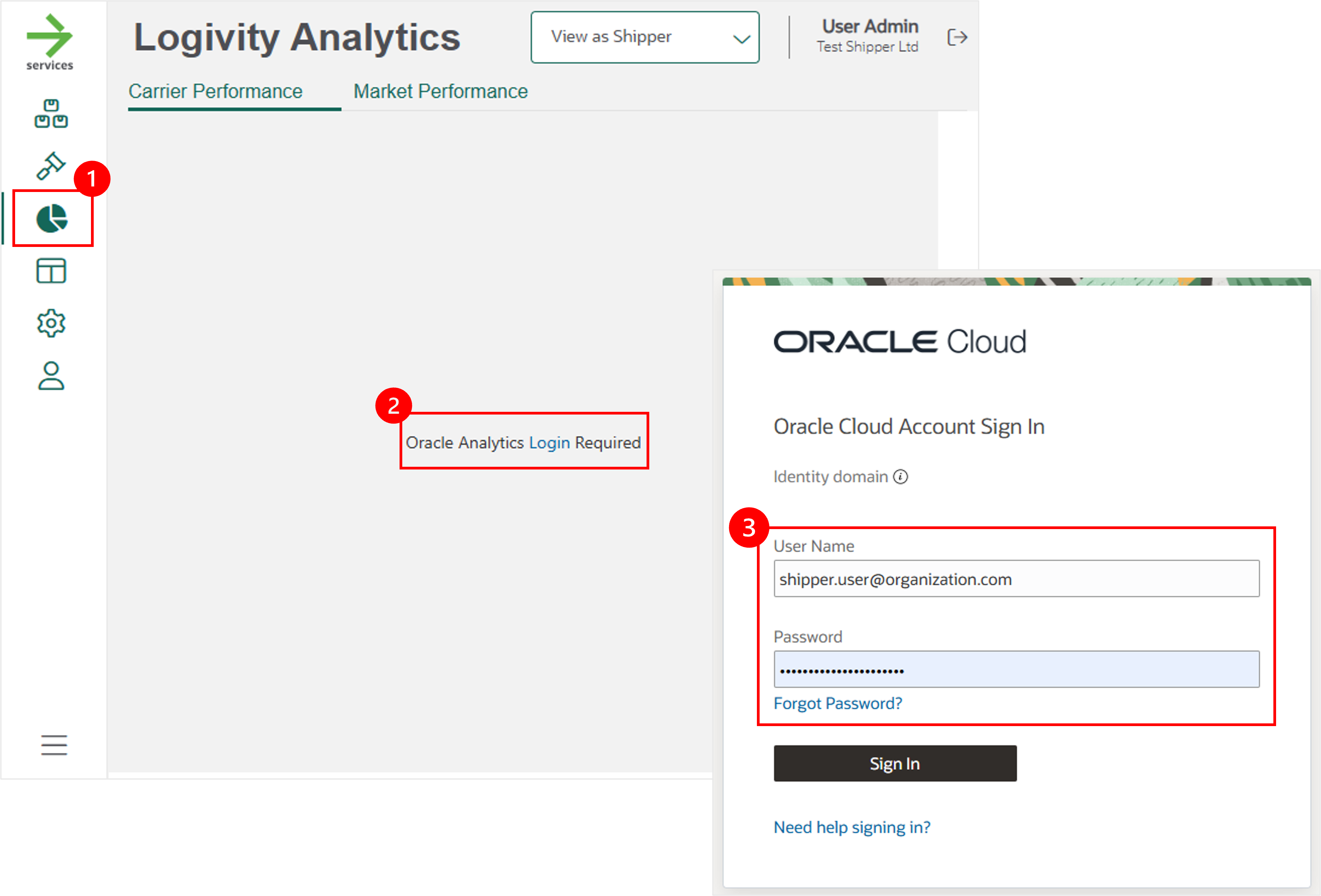Open the View as Shipper dropdown

[645, 37]
